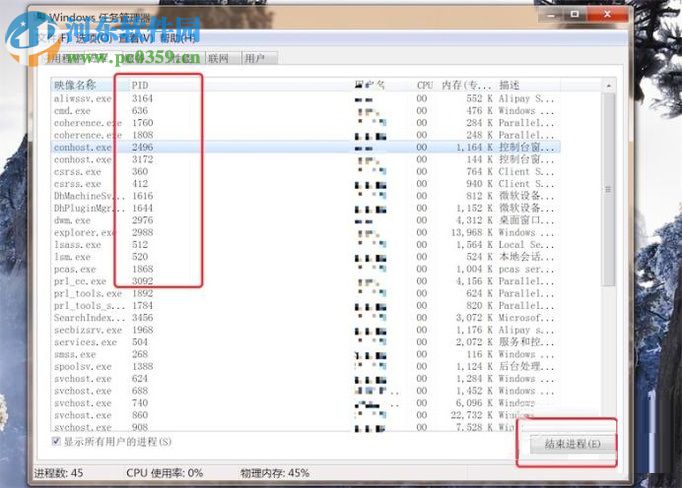Click the 后台处理... description of spoolsv.exe
Viewport: 682px width, 488px height.
click(526, 366)
